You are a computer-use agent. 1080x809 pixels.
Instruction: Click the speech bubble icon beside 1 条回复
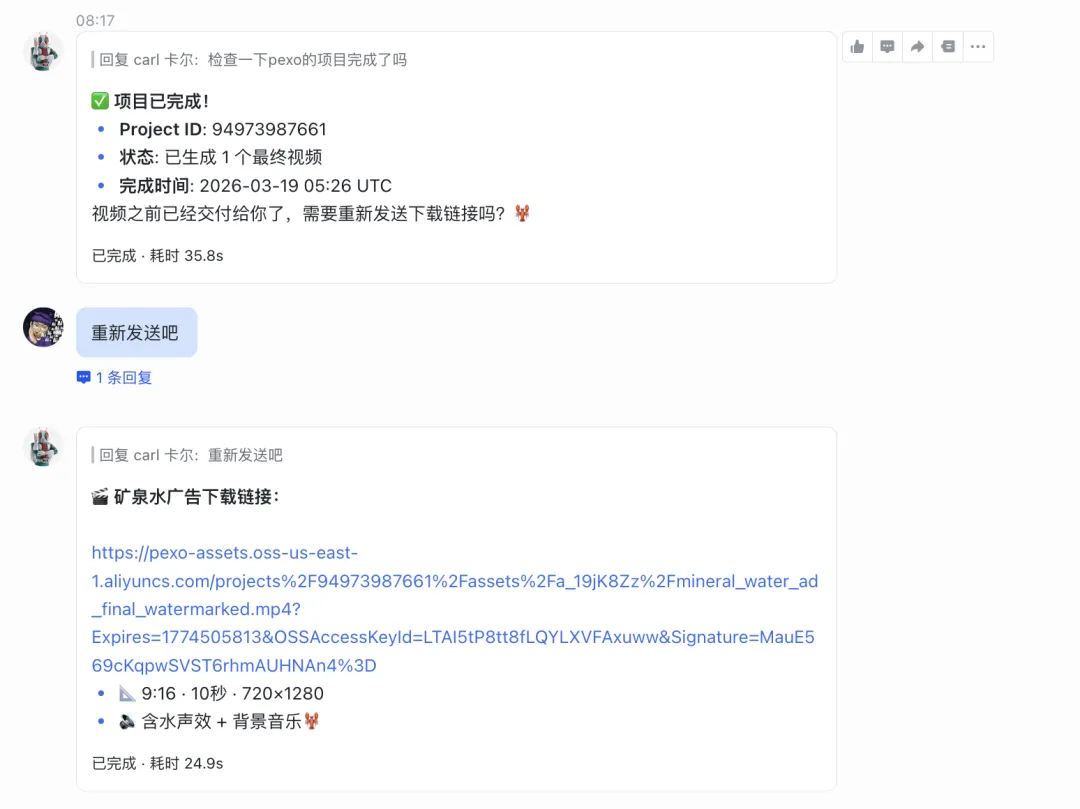83,377
